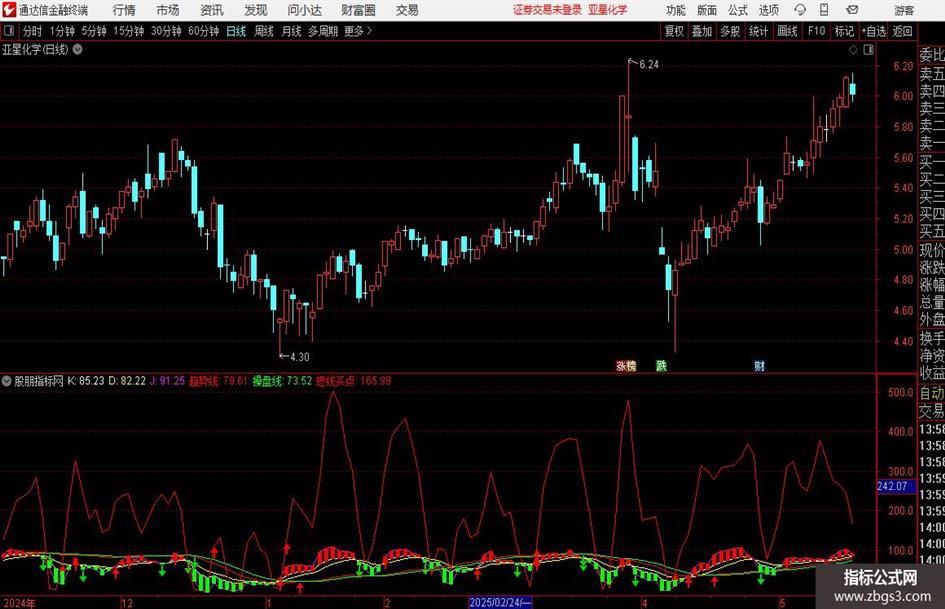This screenshot has height=609, width=945.
Task: Click the 复权 toolbar button
Action: point(674,31)
